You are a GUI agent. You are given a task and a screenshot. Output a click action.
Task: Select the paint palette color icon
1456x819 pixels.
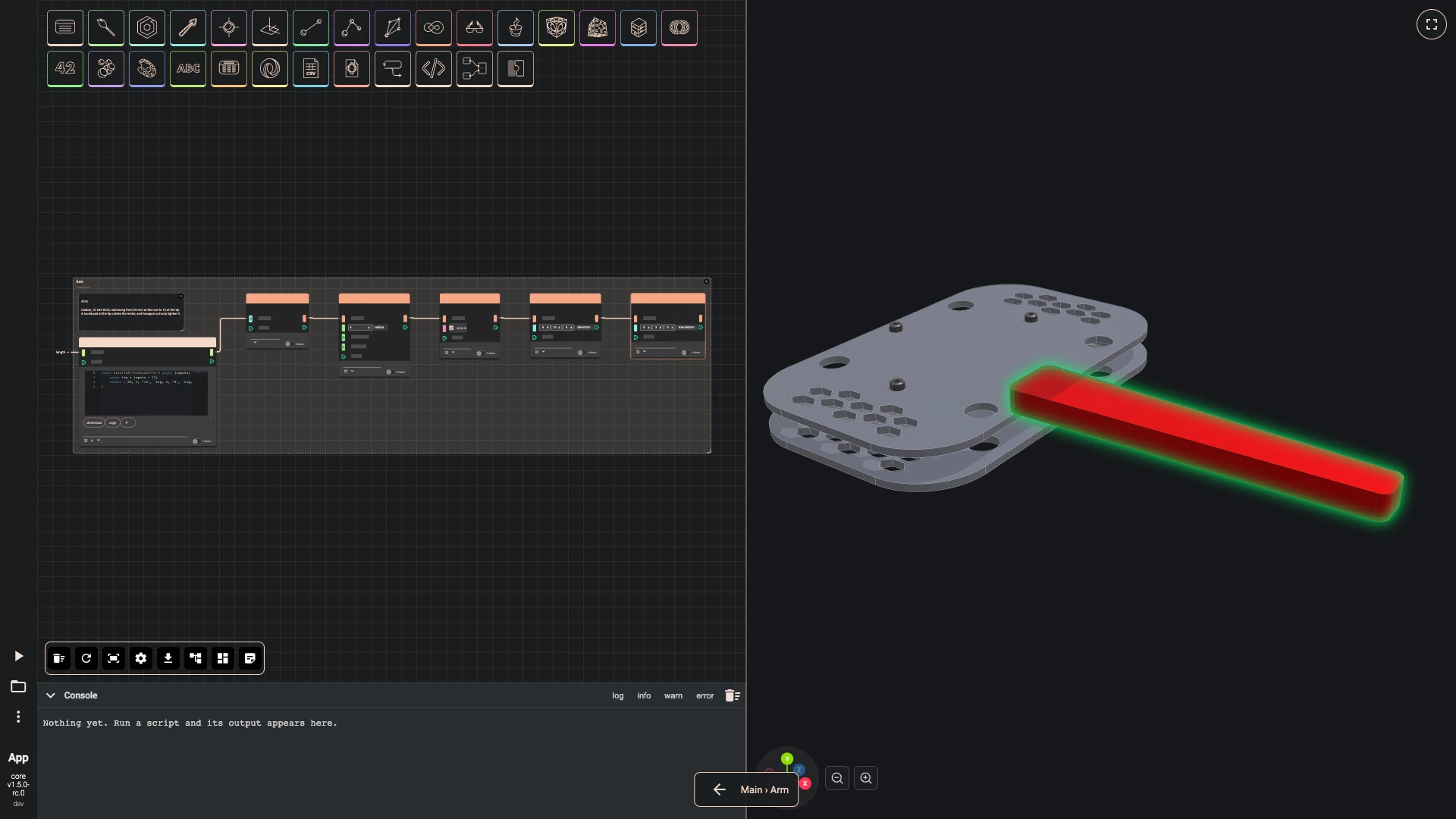[x=147, y=69]
